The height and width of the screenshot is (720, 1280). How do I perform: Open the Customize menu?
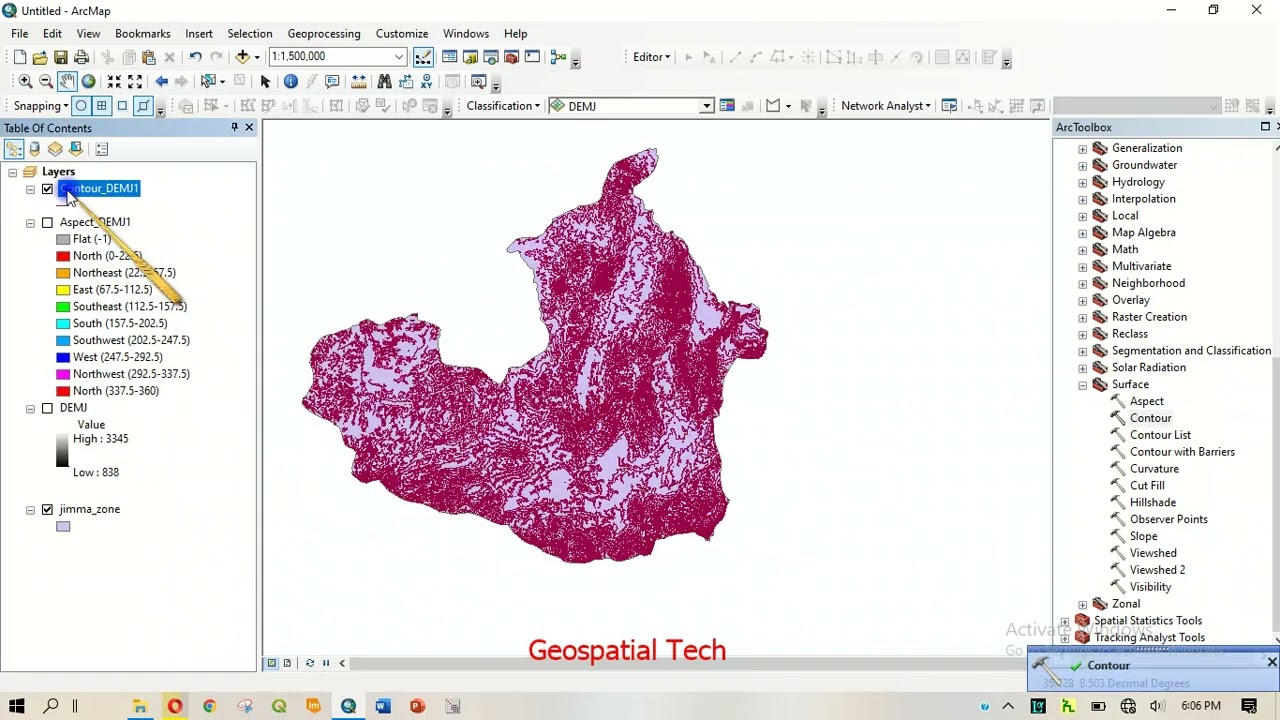402,34
